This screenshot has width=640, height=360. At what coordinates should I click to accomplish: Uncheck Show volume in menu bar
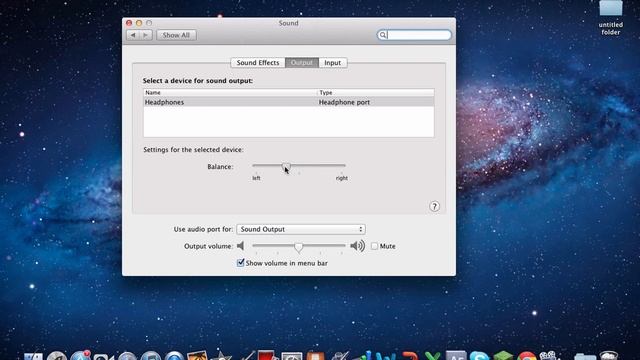(x=240, y=263)
